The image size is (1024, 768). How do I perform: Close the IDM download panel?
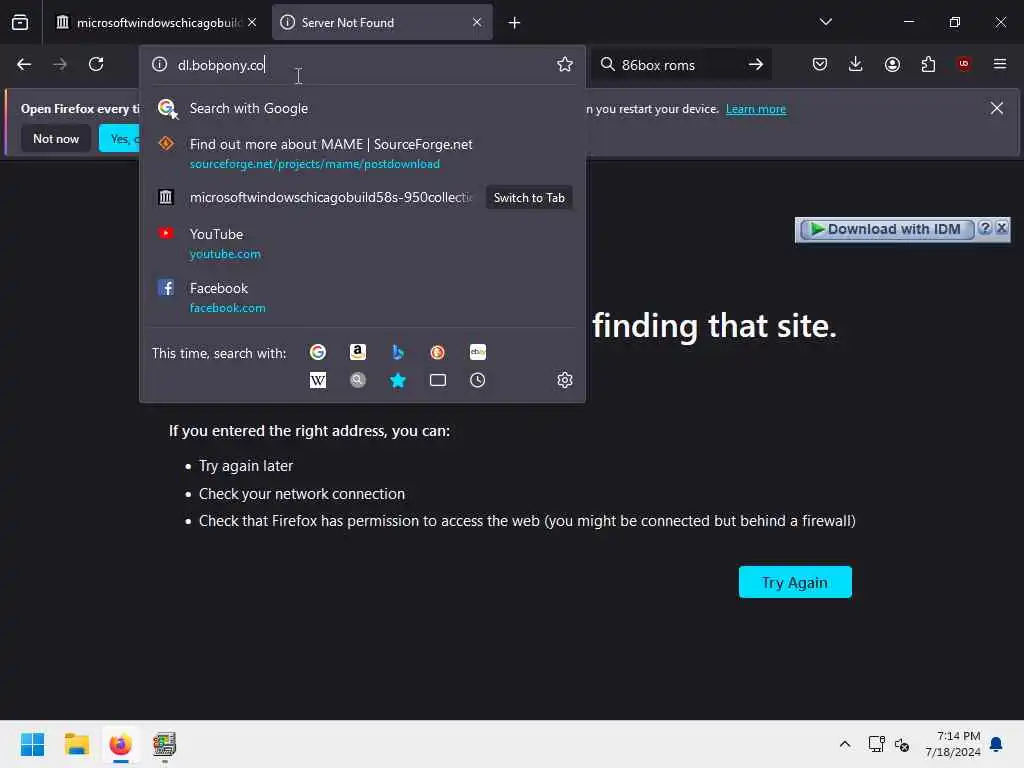[x=1001, y=228]
